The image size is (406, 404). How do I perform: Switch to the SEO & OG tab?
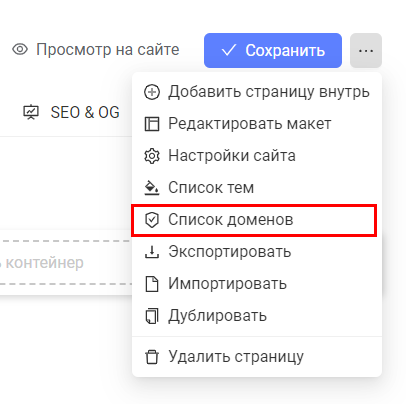[x=71, y=112]
